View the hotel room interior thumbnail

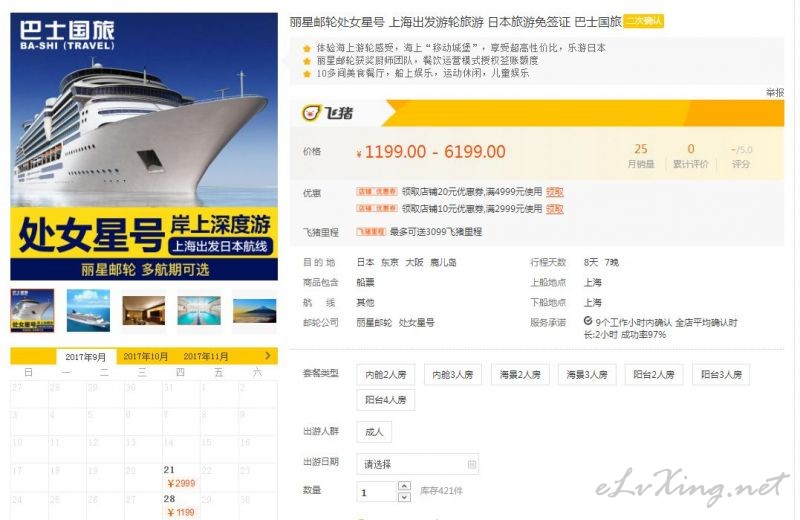144,310
